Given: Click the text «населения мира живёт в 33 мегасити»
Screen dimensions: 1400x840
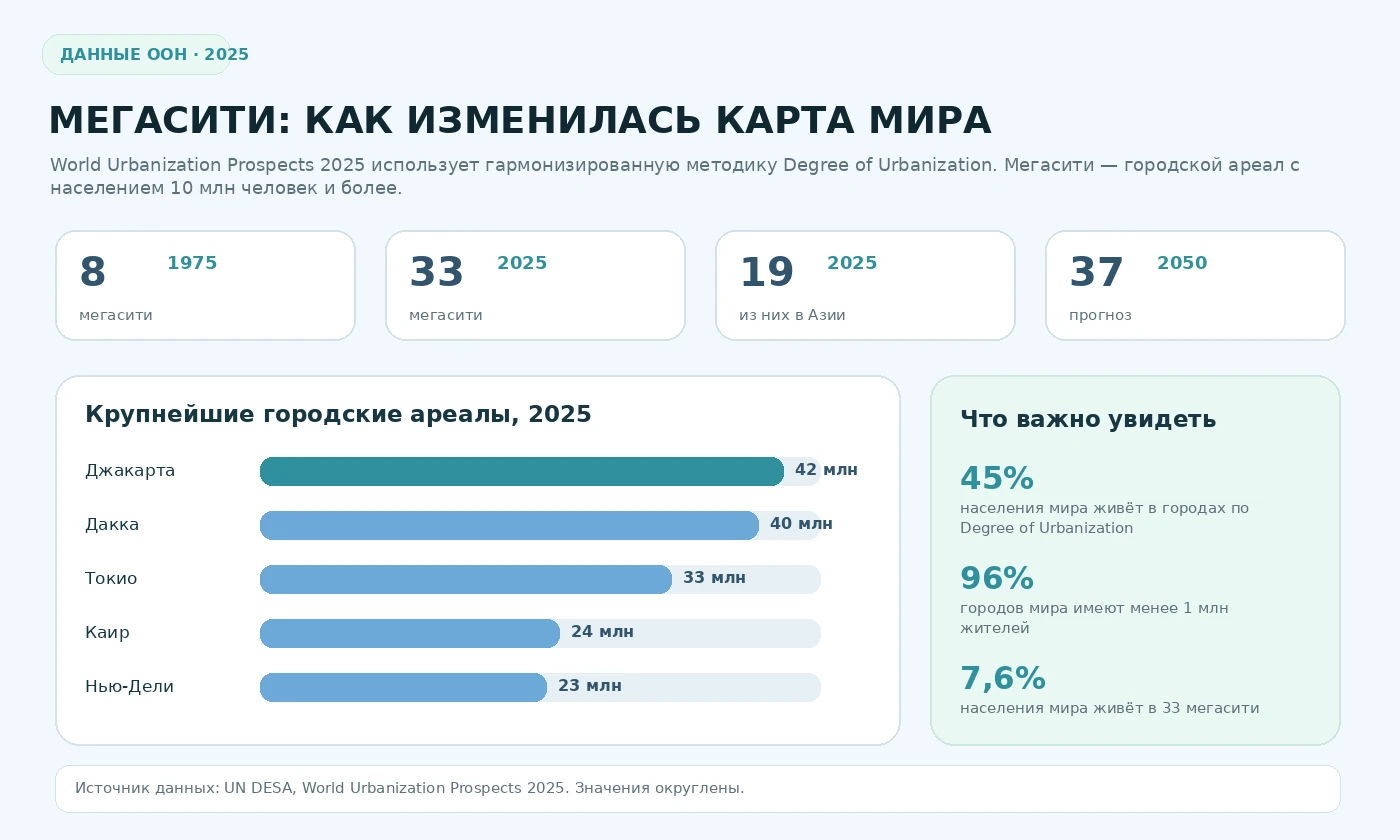Looking at the screenshot, I should [x=1109, y=708].
